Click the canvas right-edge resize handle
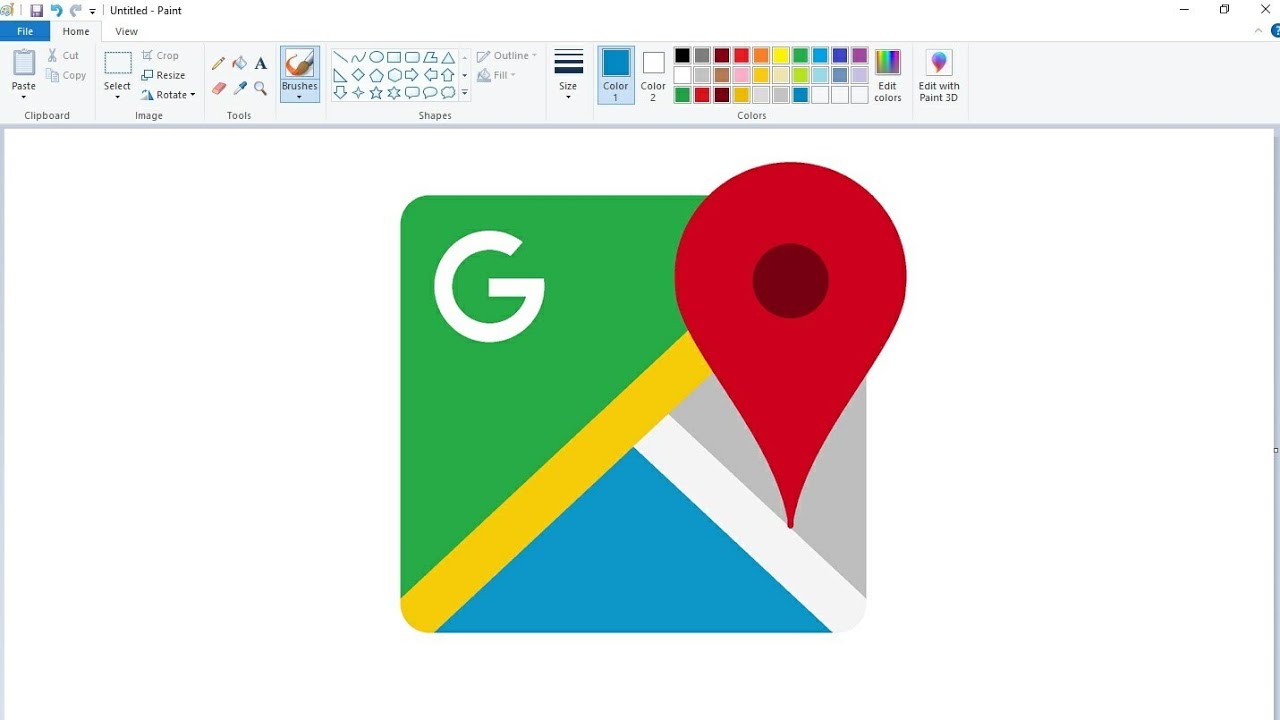Image resolution: width=1280 pixels, height=720 pixels. [x=1276, y=450]
